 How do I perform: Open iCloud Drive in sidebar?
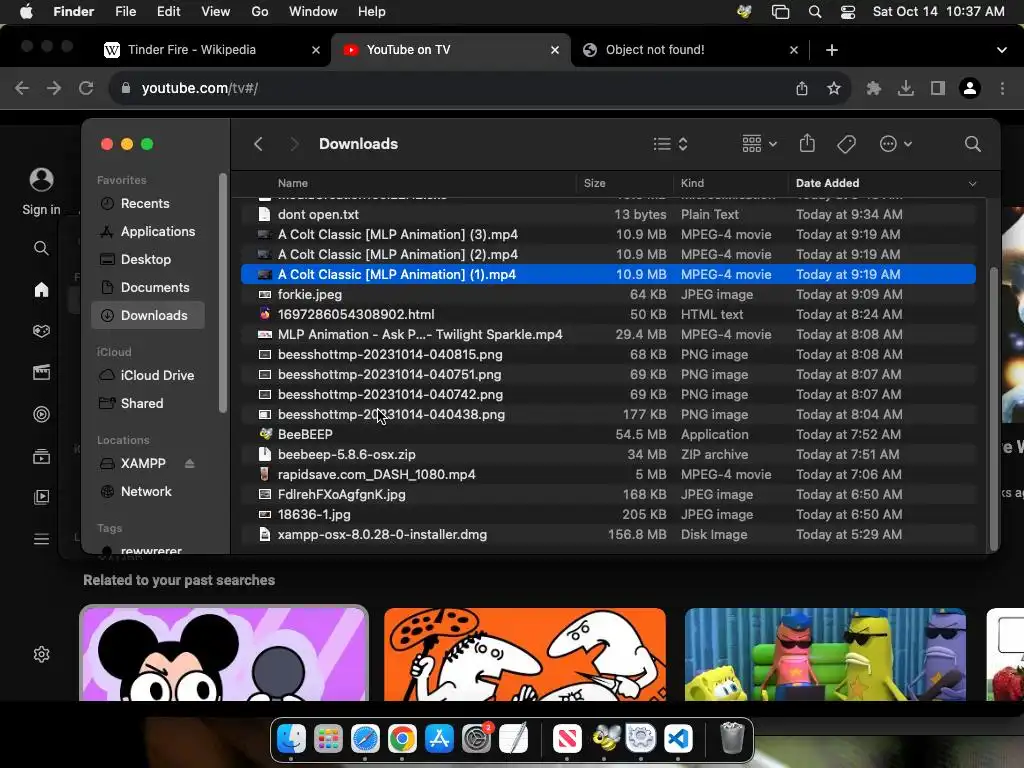point(148,376)
